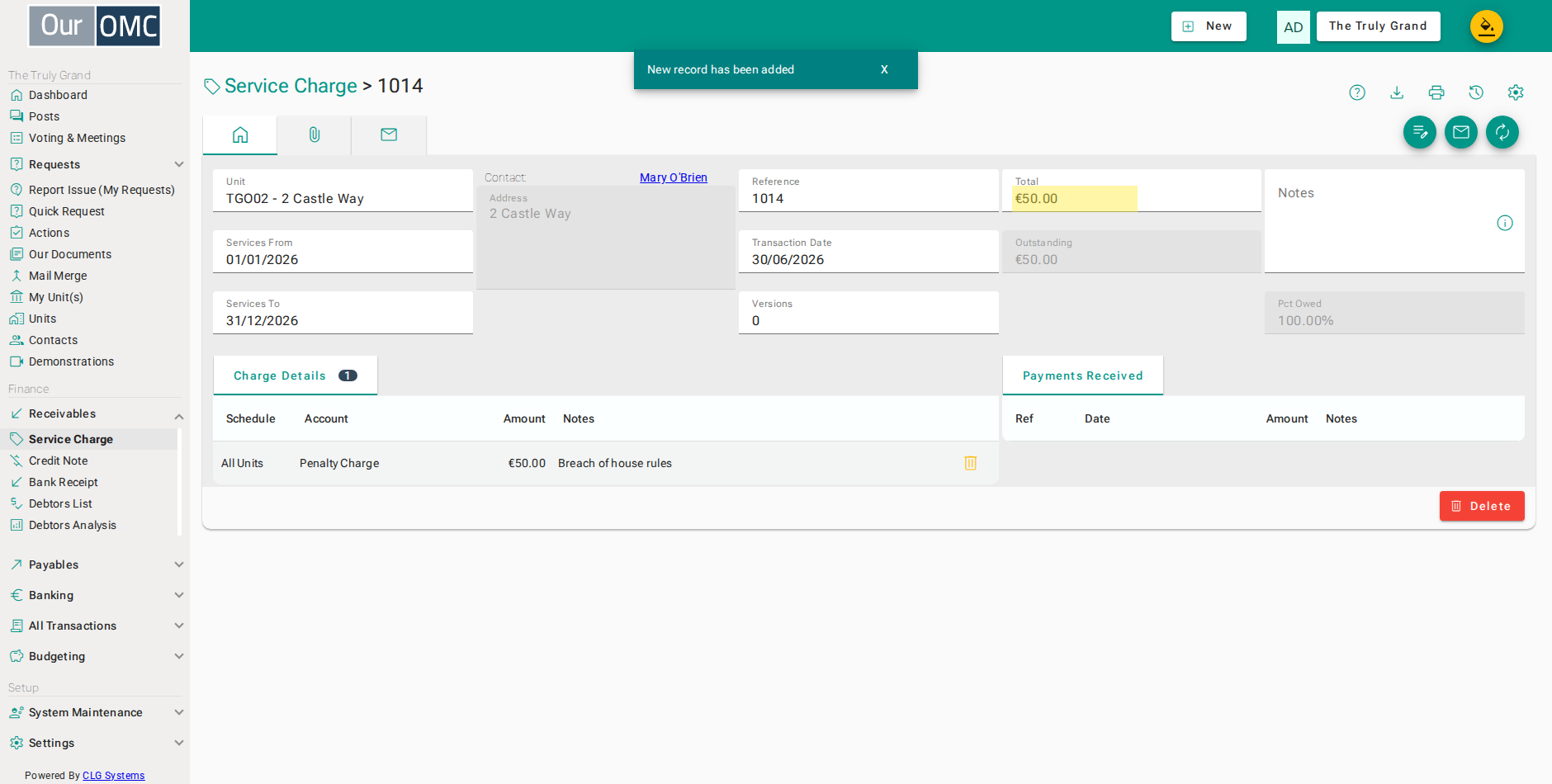1552x784 pixels.
Task: Click the green edit notes round button
Action: pyautogui.click(x=1420, y=132)
